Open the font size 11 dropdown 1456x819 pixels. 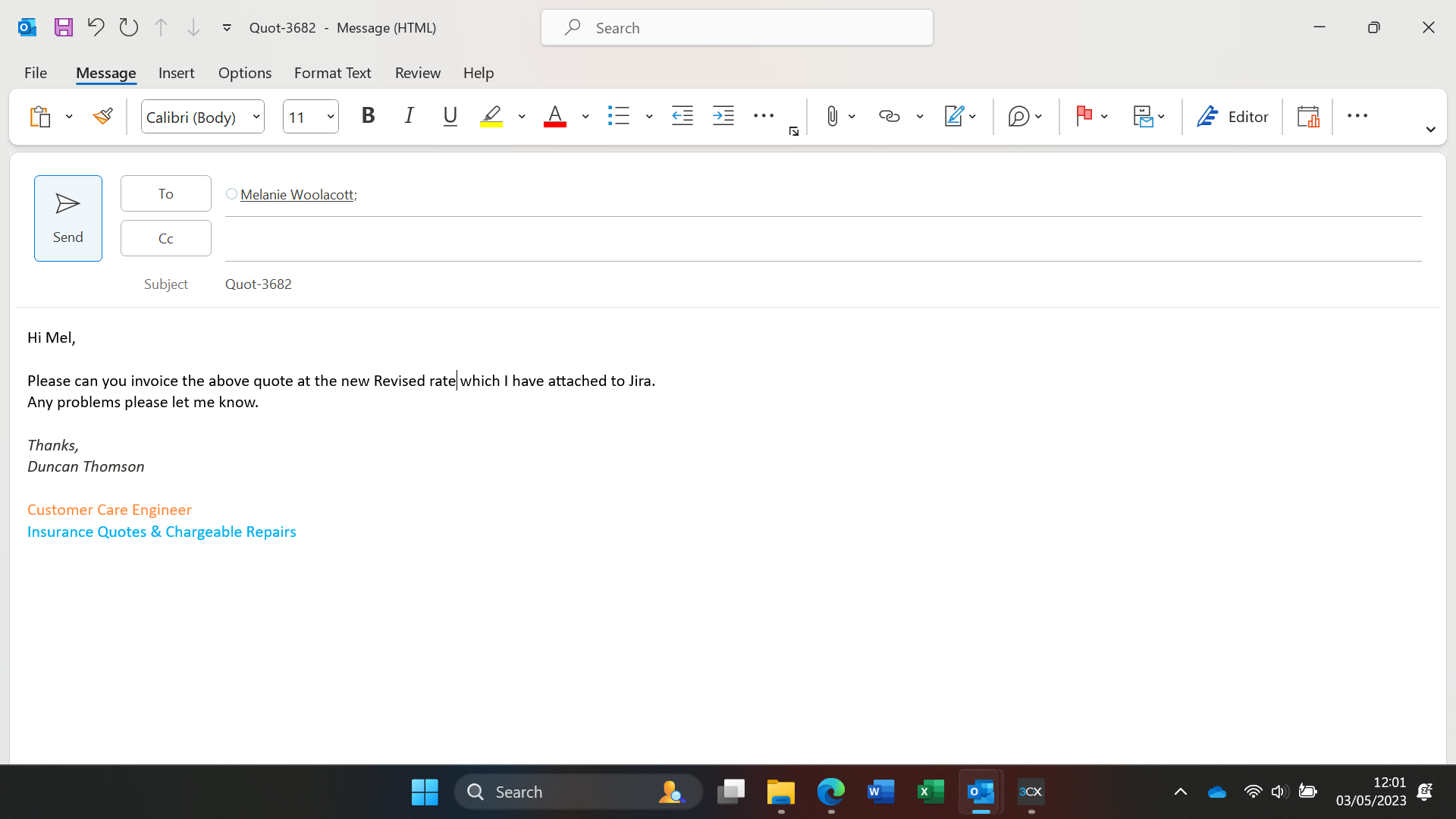tap(331, 117)
